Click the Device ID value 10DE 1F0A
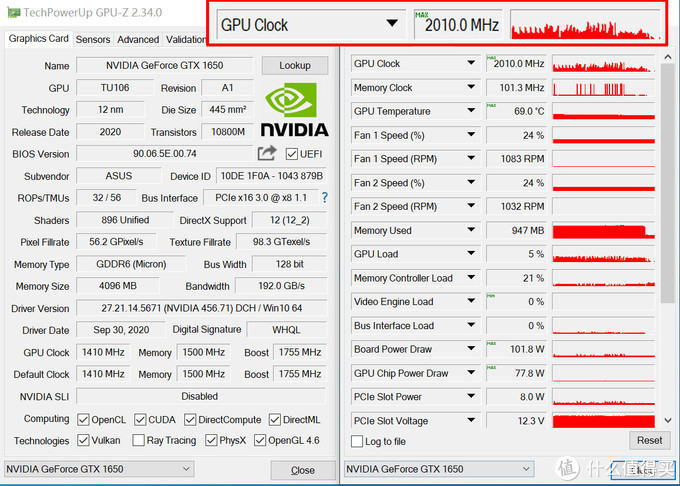This screenshot has width=680, height=486. pyautogui.click(x=271, y=176)
